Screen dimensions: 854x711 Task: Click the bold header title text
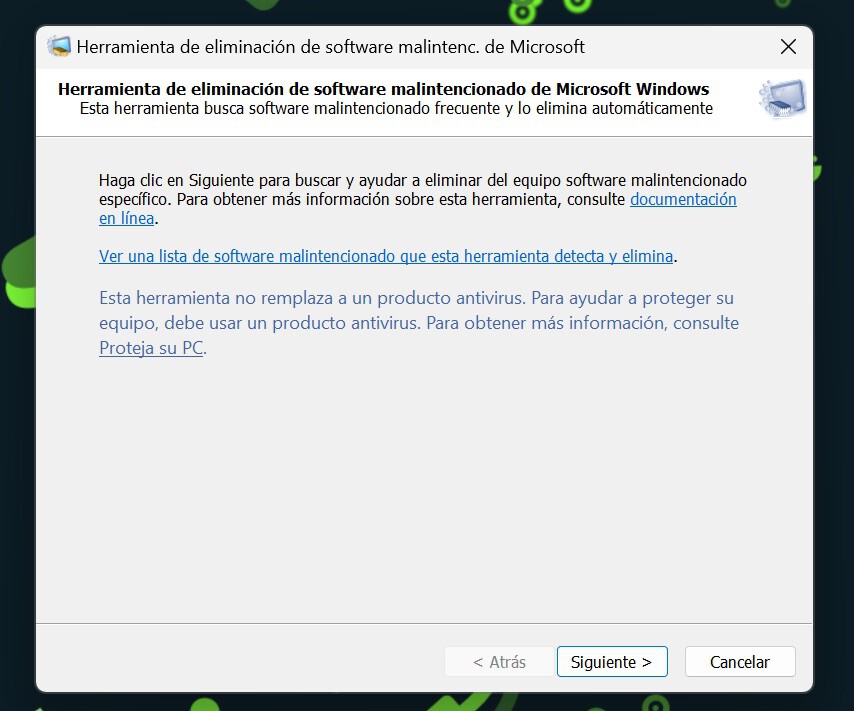[384, 89]
